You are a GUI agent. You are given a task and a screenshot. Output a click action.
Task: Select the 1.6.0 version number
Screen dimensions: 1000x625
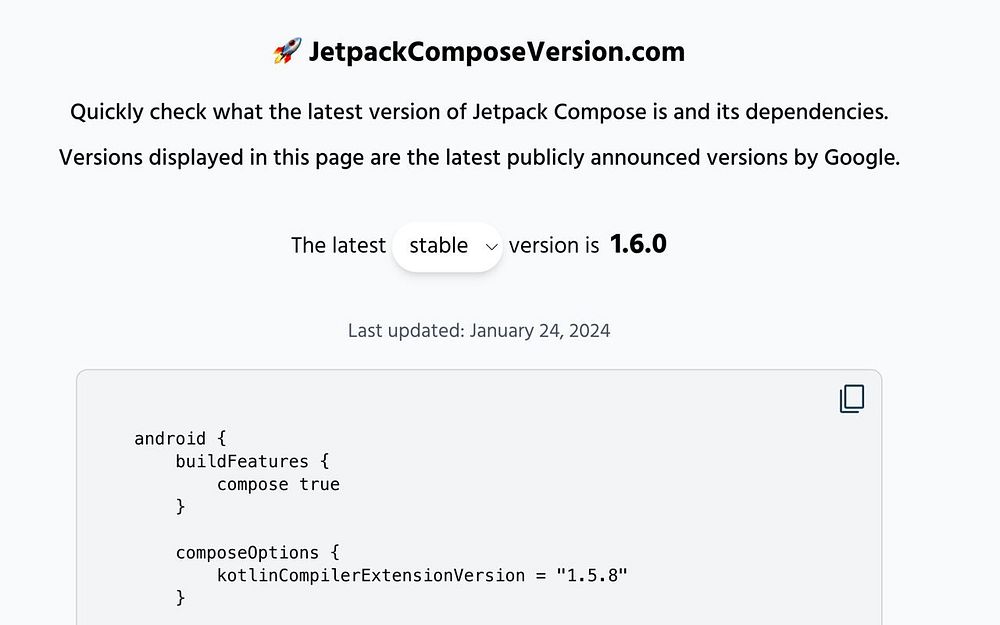[638, 245]
